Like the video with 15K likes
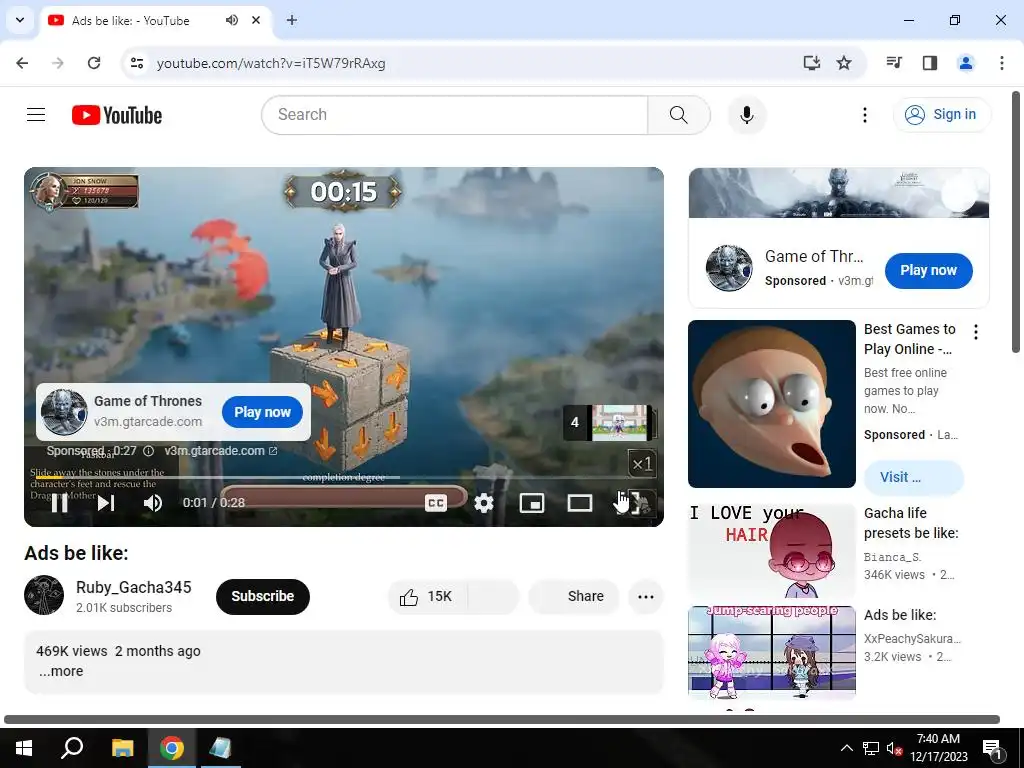Viewport: 1024px width, 768px height. point(426,596)
